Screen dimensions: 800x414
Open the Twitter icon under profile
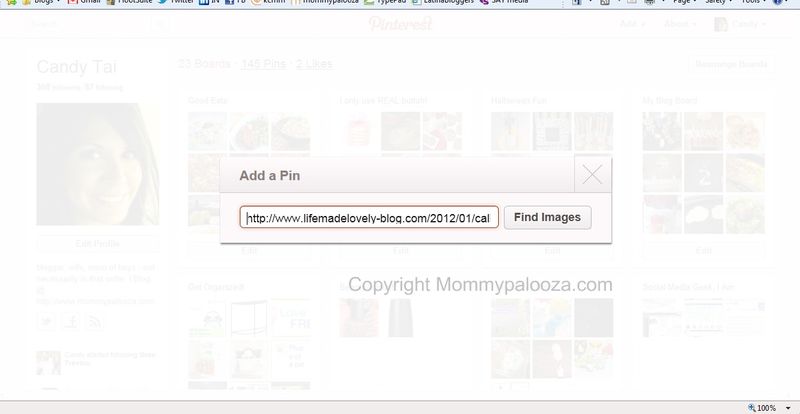click(x=46, y=321)
